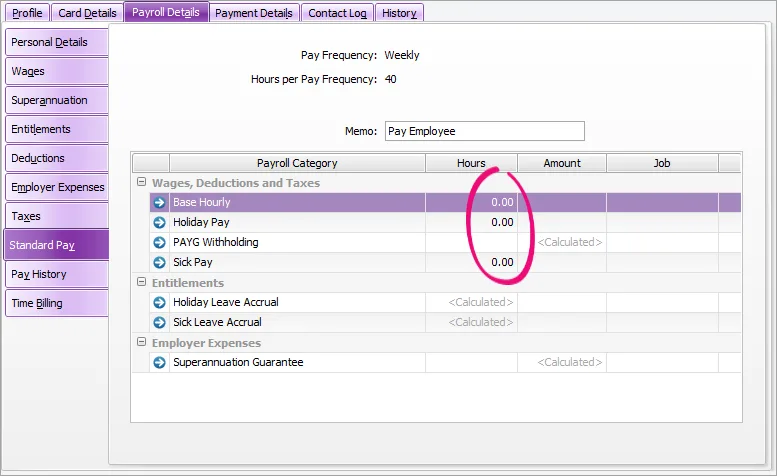Click Base Hourly Amount cell
This screenshot has height=476, width=777.
pyautogui.click(x=562, y=202)
